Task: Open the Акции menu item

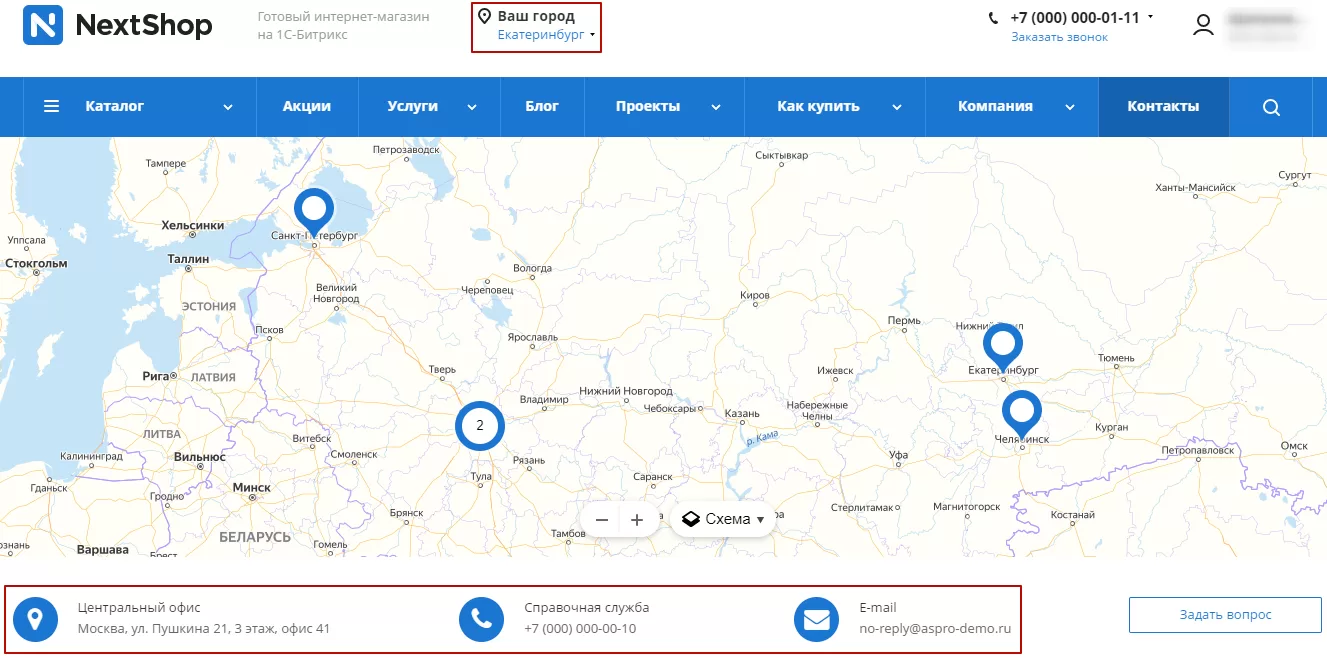Action: tap(307, 106)
